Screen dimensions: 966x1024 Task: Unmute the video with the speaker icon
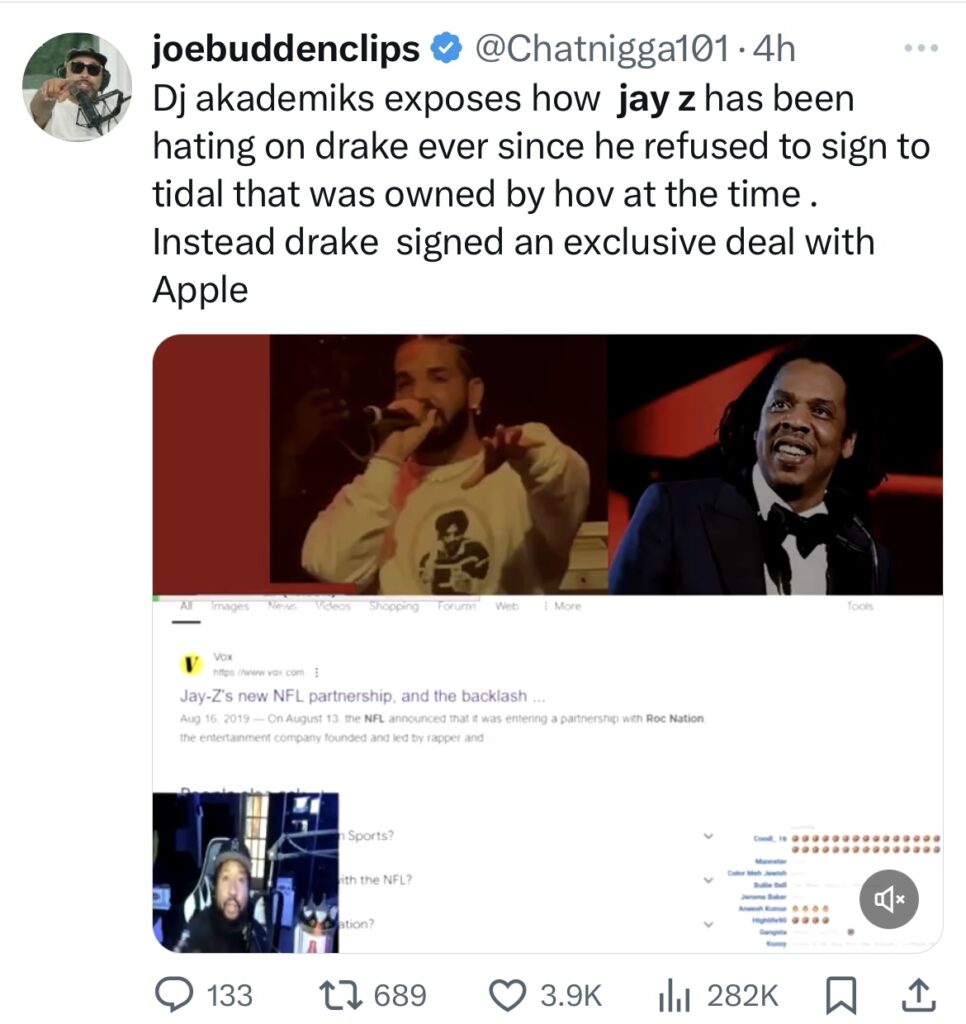point(889,898)
